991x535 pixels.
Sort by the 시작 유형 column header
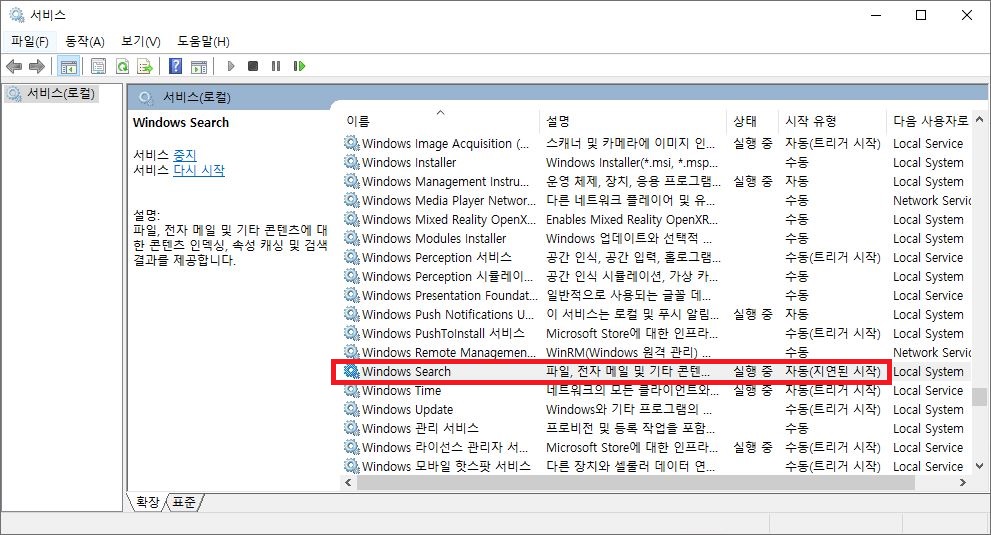pos(833,121)
